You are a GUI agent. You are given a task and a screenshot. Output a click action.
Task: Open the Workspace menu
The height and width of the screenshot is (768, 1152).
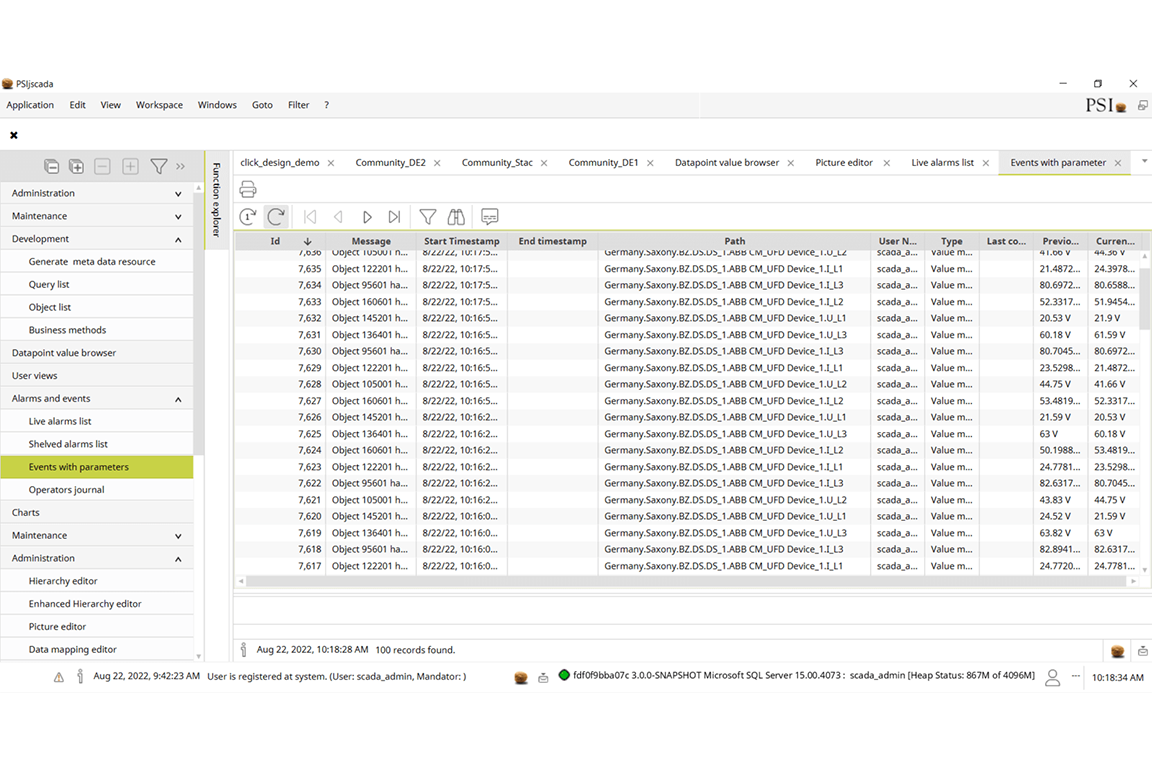(159, 105)
